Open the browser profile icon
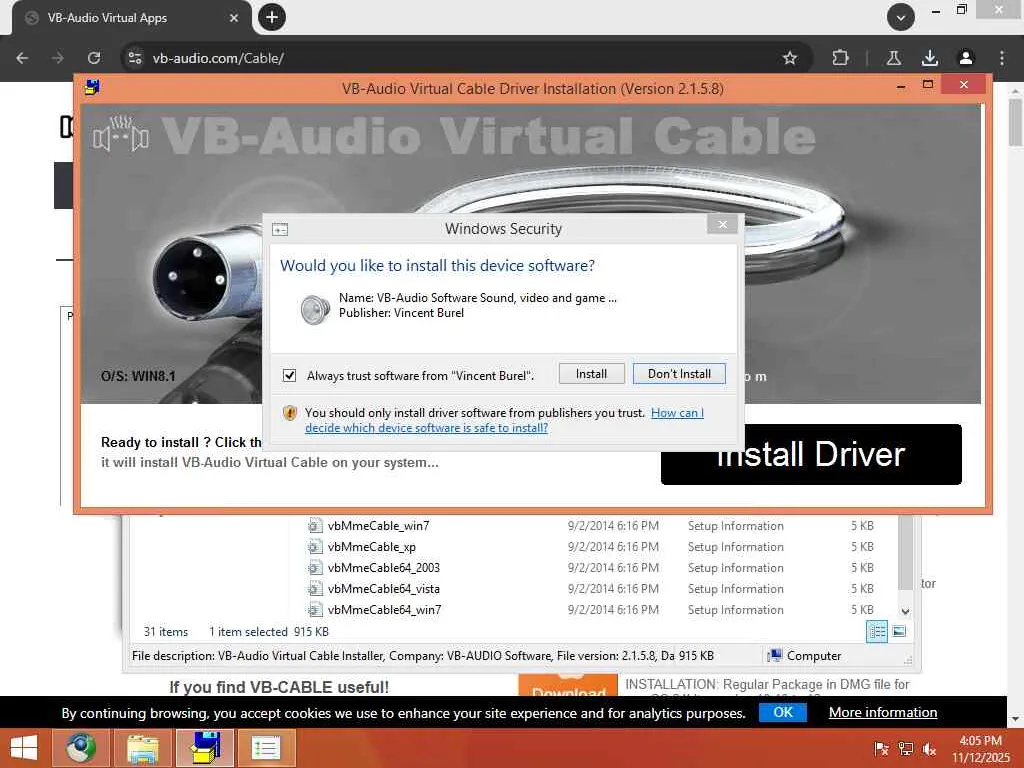Screen dimensions: 1024x768 [x=965, y=58]
